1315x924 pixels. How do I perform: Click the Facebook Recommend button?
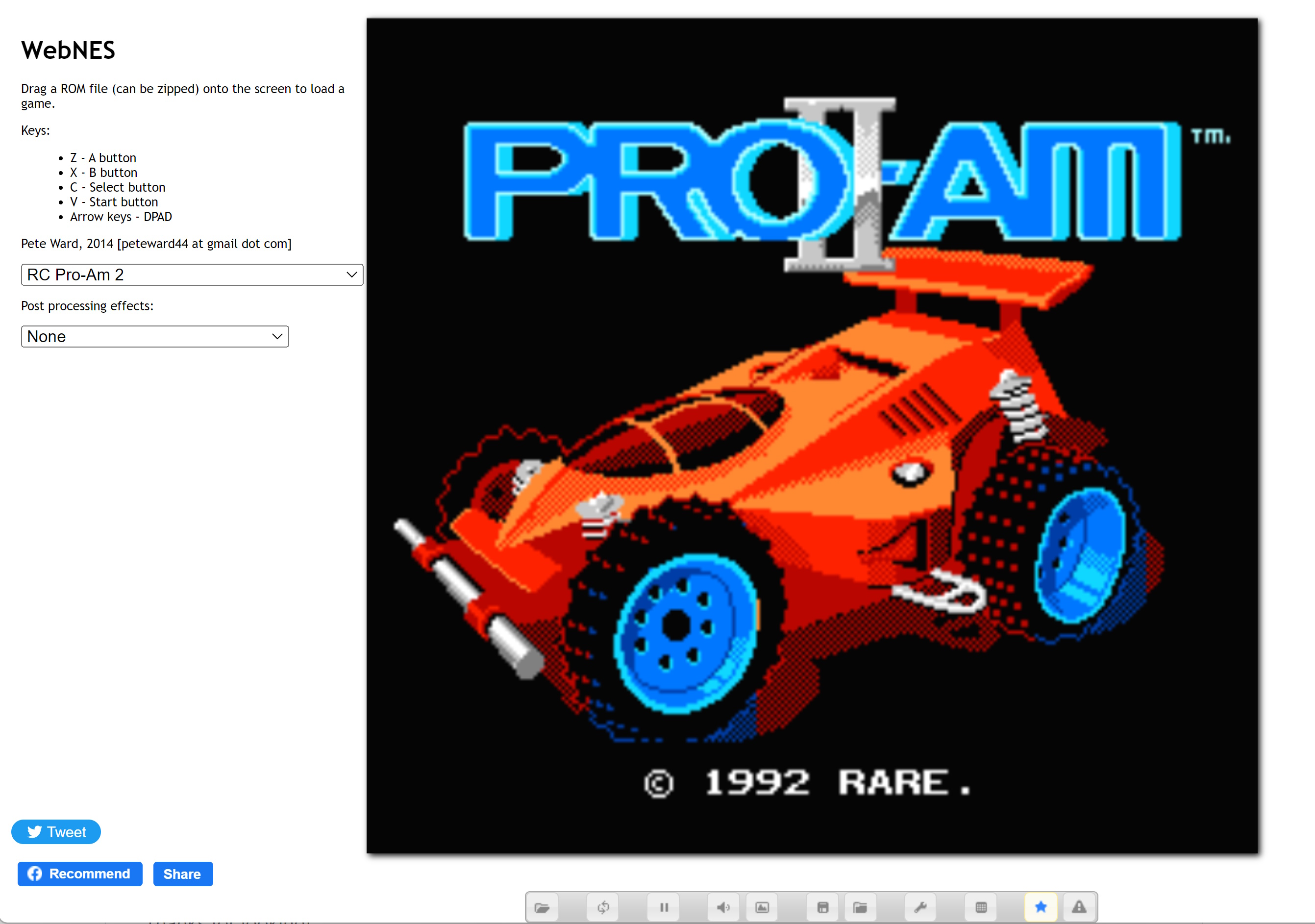[80, 874]
